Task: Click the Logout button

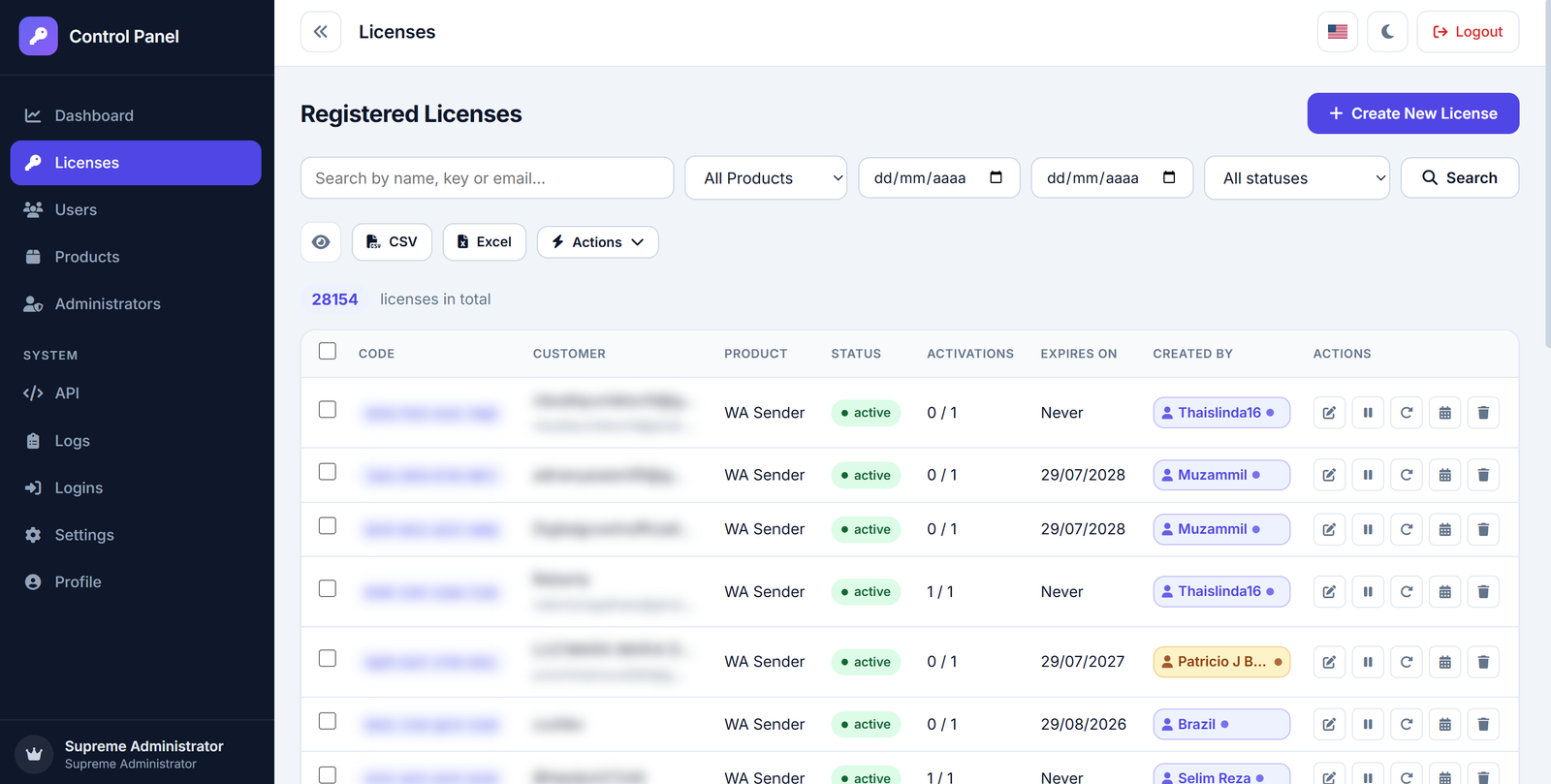Action: tap(1468, 32)
